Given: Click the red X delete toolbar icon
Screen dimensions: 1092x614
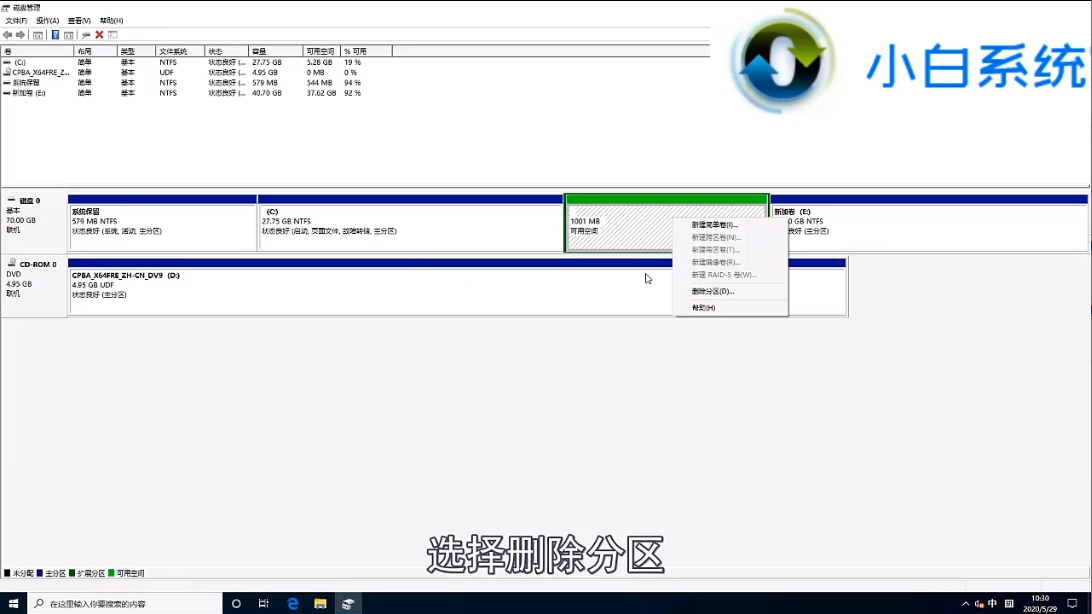Looking at the screenshot, I should tap(100, 35).
